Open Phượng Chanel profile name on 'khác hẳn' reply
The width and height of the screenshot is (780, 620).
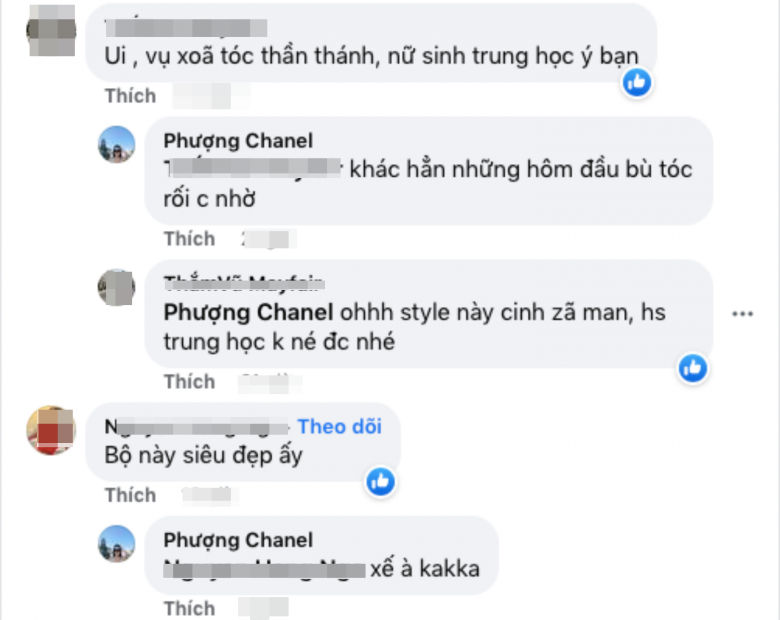coord(238,141)
